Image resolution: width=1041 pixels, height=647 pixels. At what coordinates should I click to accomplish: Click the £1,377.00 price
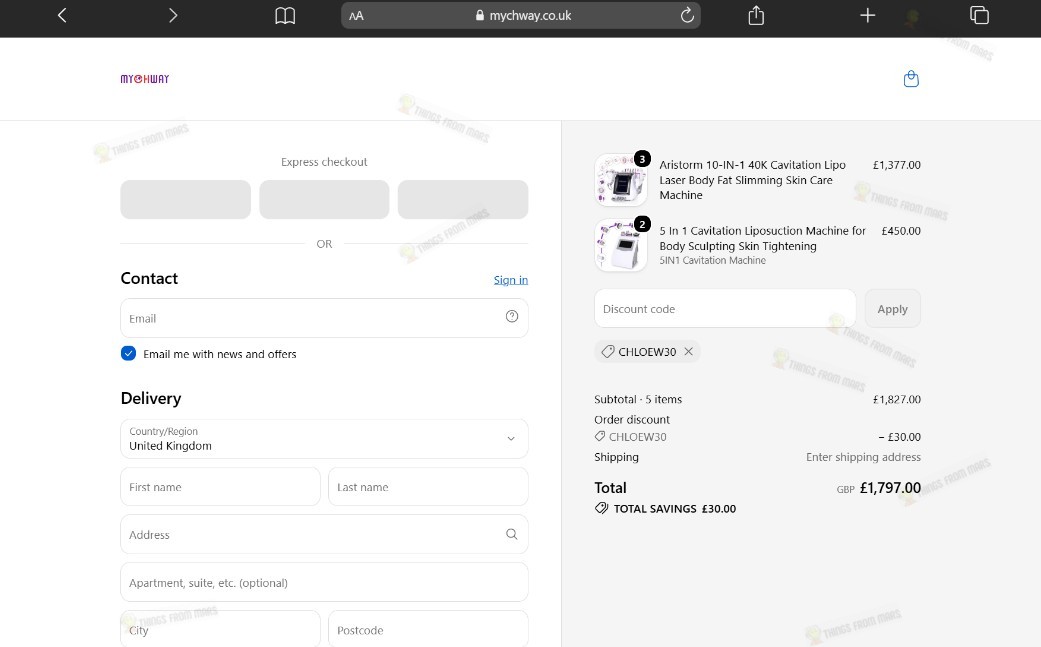click(896, 165)
